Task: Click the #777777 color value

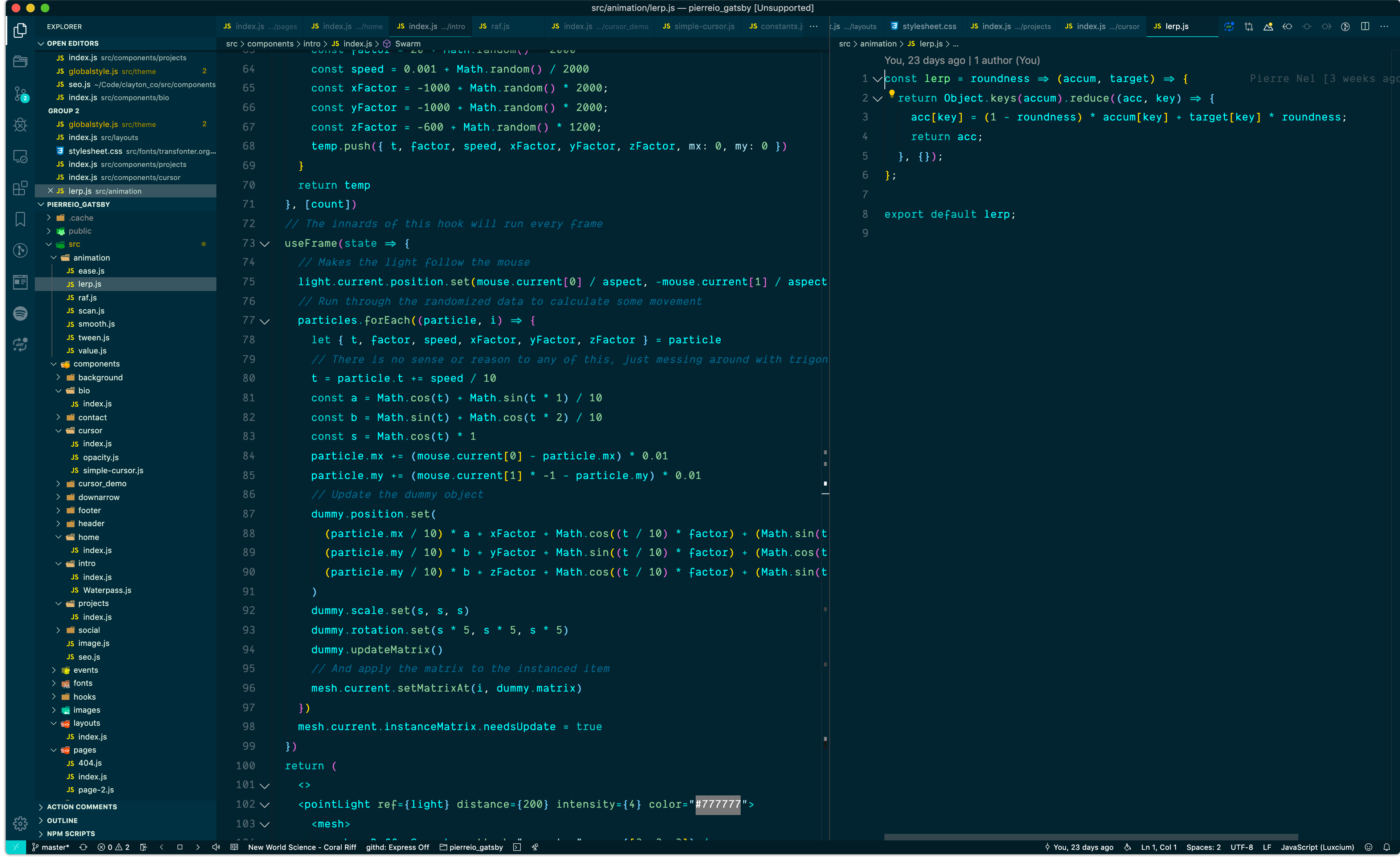Action: pos(718,804)
